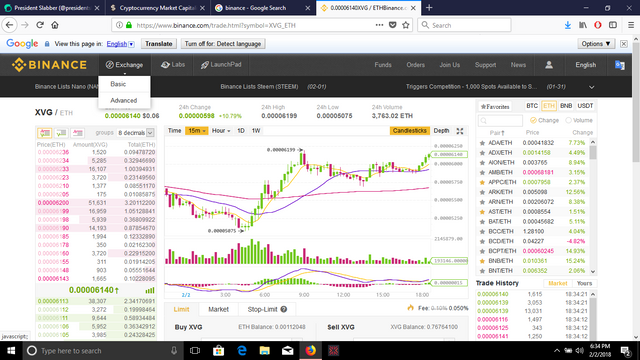Viewport: 640px width, 360px height.
Task: Open File Explorer from taskbar
Action: pyautogui.click(x=264, y=351)
